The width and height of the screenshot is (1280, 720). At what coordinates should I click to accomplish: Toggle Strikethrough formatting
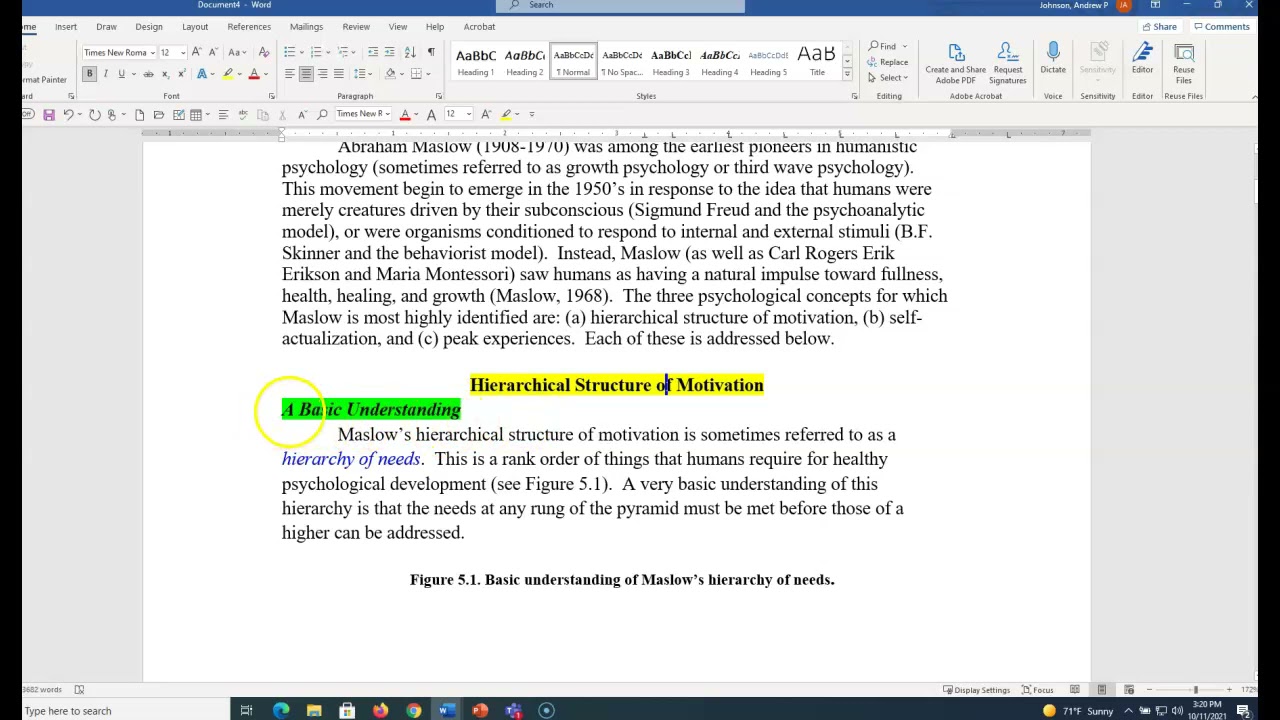point(148,74)
